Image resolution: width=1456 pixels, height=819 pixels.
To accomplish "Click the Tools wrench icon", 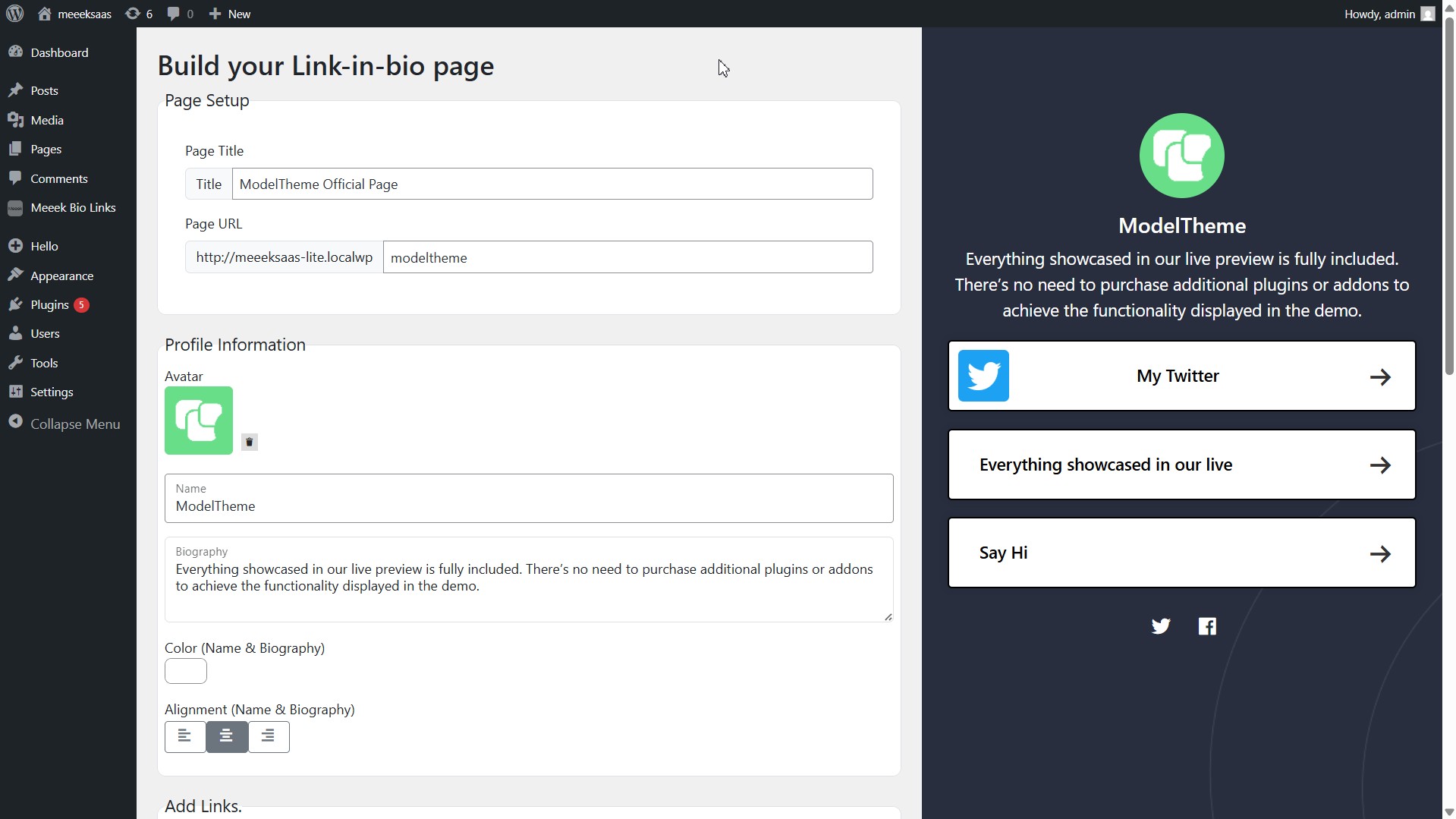I will (x=15, y=363).
